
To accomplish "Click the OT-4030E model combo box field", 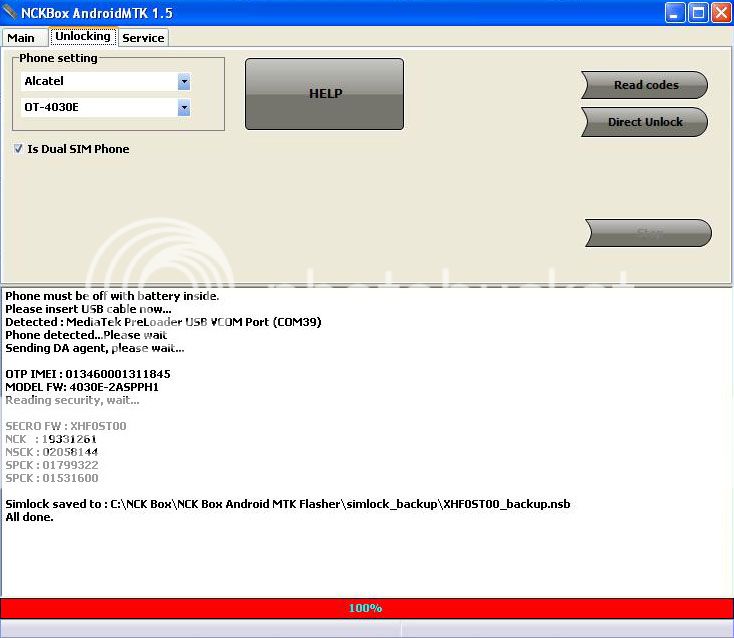I will coord(98,107).
